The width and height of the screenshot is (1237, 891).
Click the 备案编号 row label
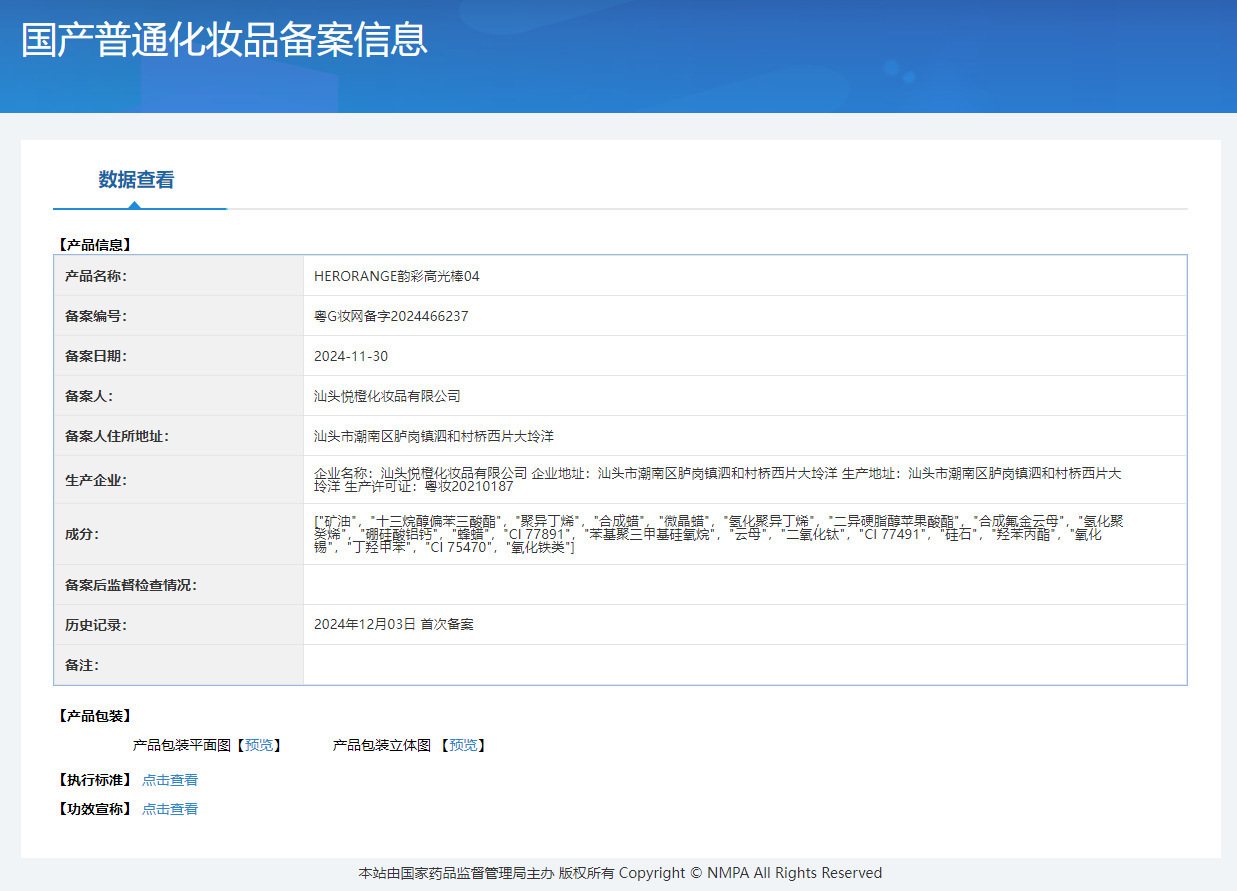click(x=96, y=316)
